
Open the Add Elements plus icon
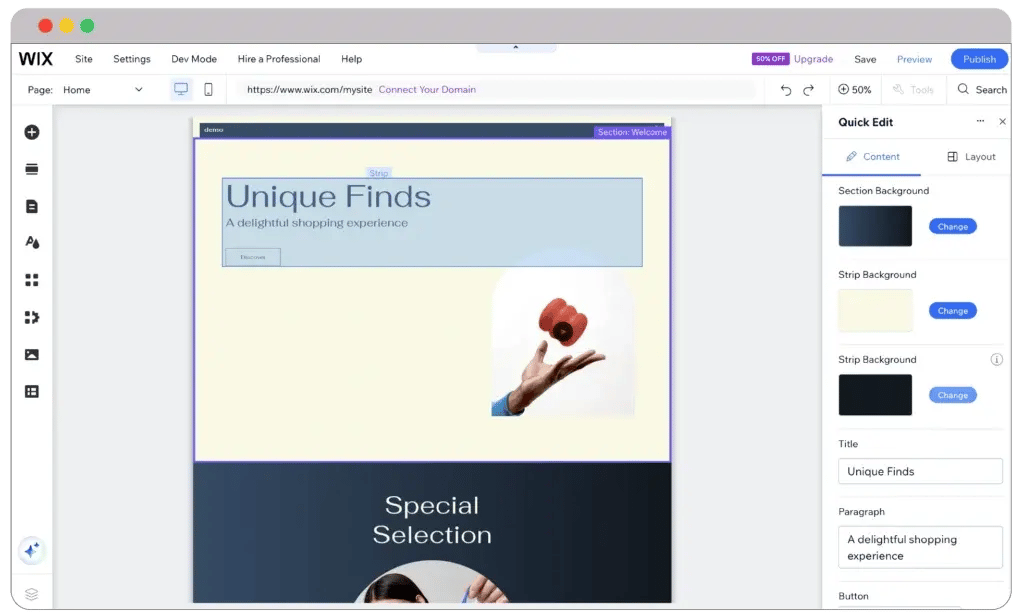(x=31, y=132)
